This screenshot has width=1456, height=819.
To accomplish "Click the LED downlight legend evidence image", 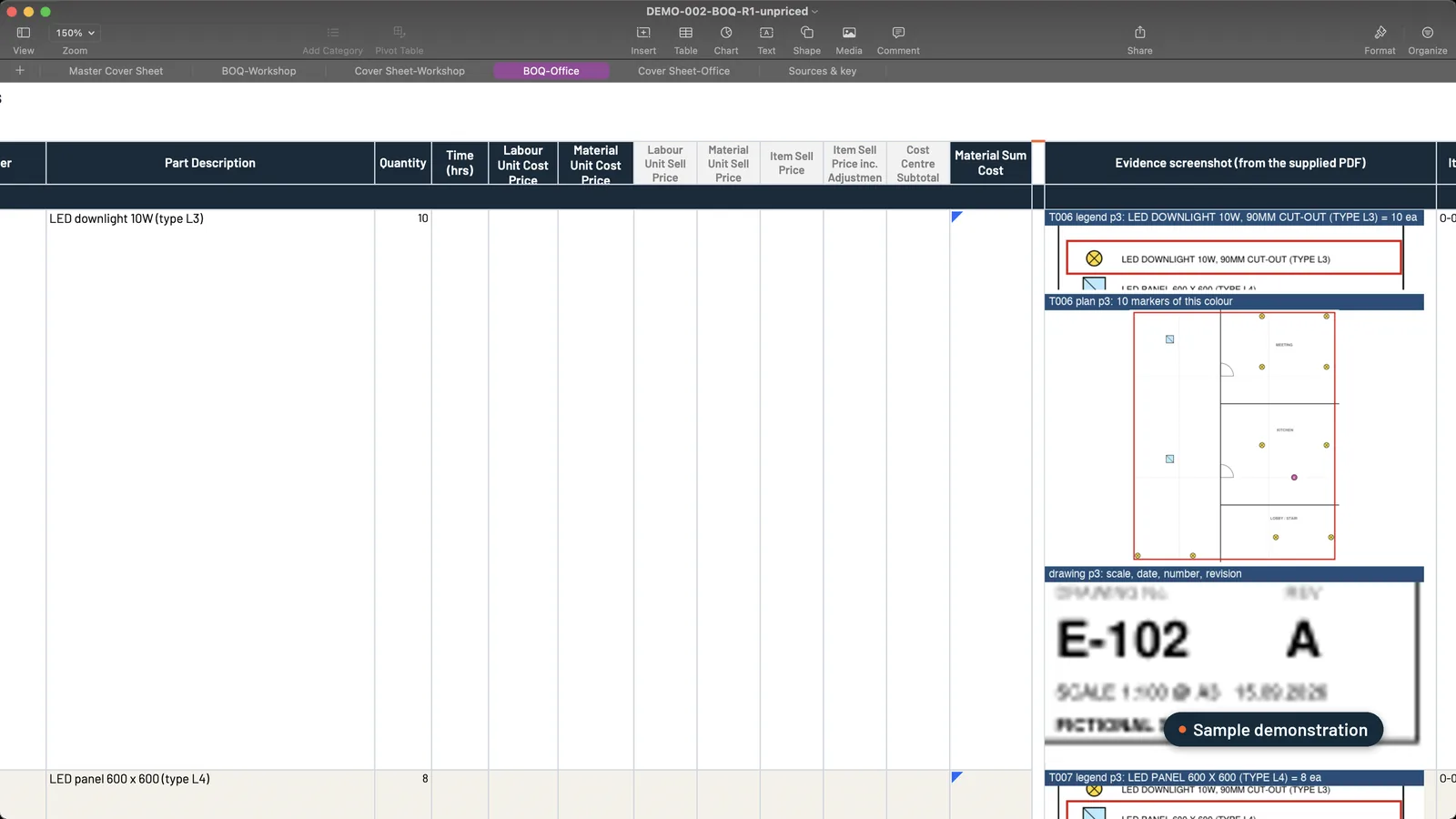I will tap(1233, 258).
